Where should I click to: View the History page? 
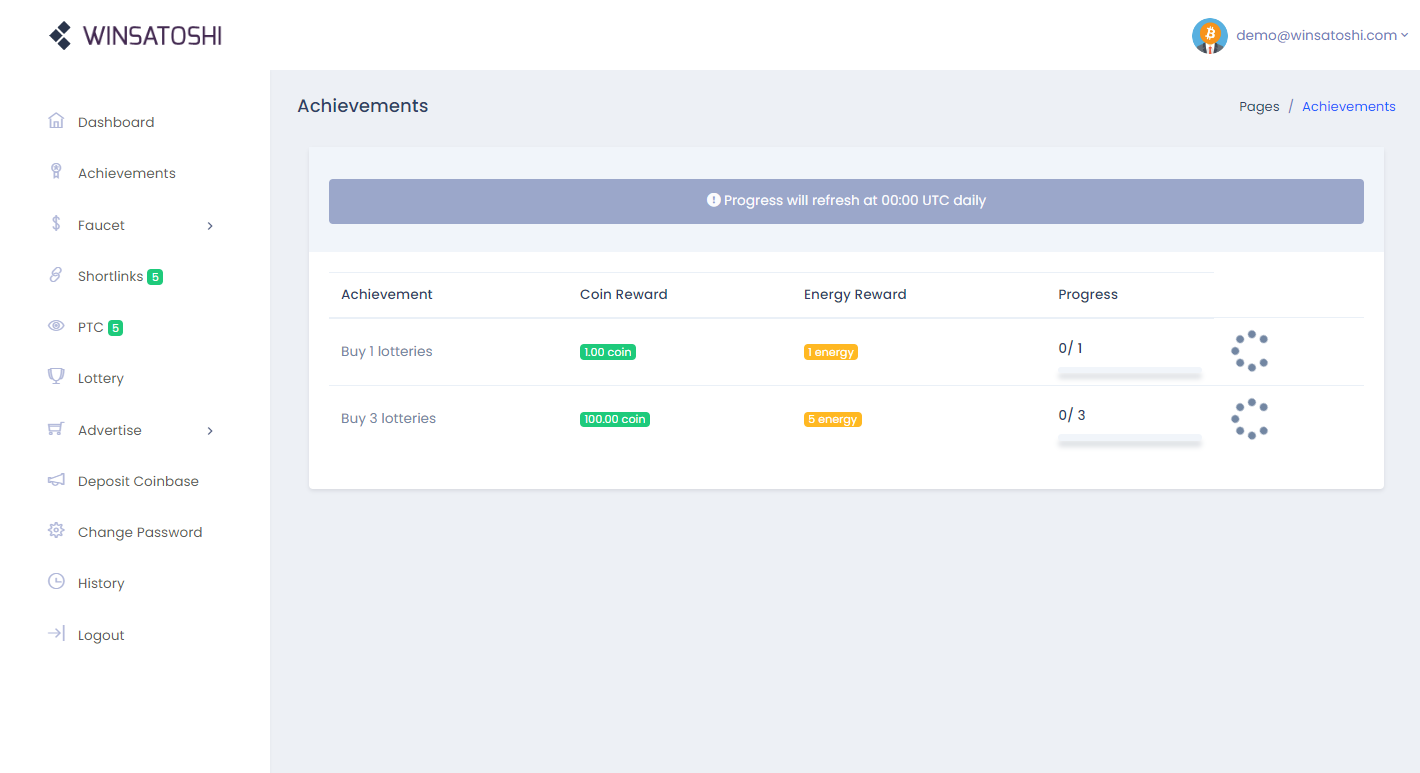pyautogui.click(x=101, y=583)
